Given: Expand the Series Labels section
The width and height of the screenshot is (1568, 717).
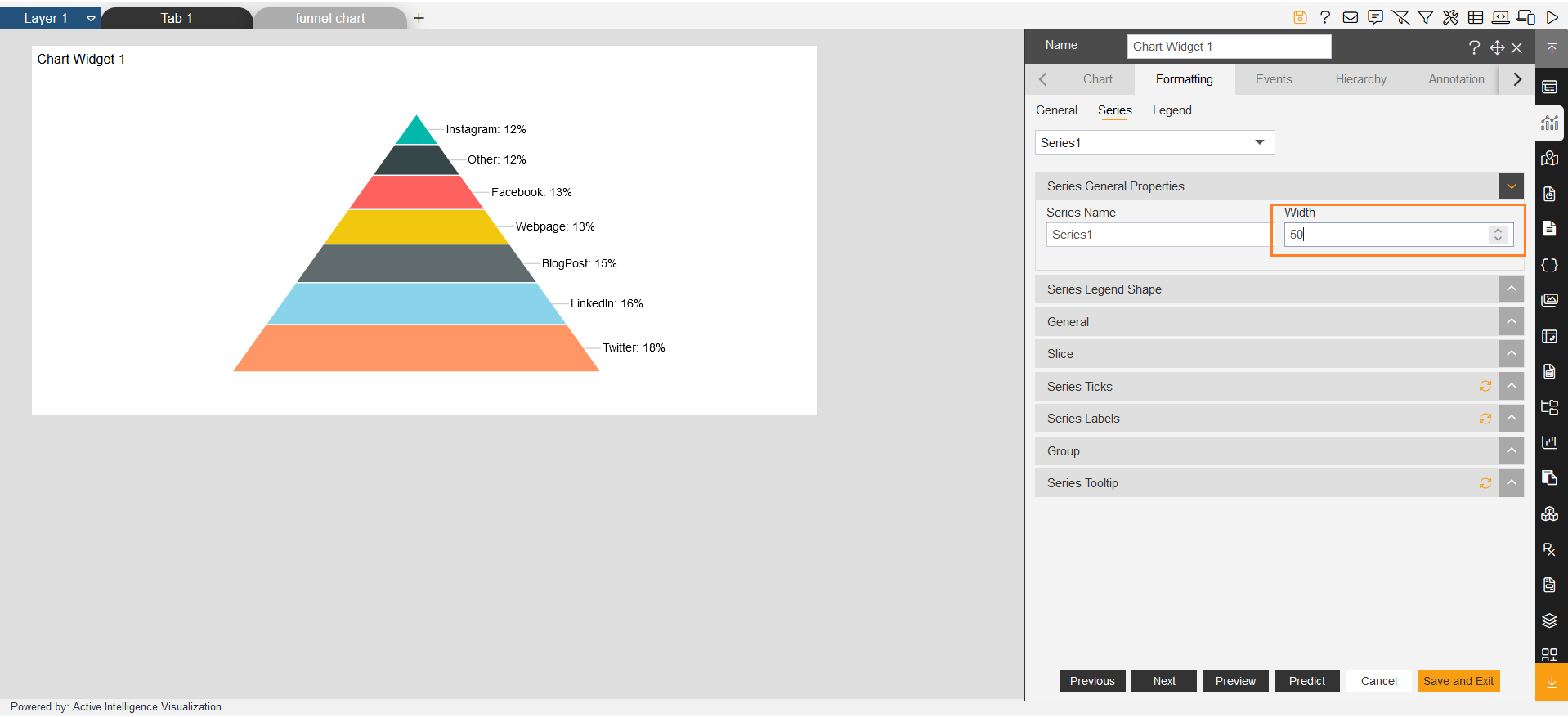Looking at the screenshot, I should point(1511,419).
